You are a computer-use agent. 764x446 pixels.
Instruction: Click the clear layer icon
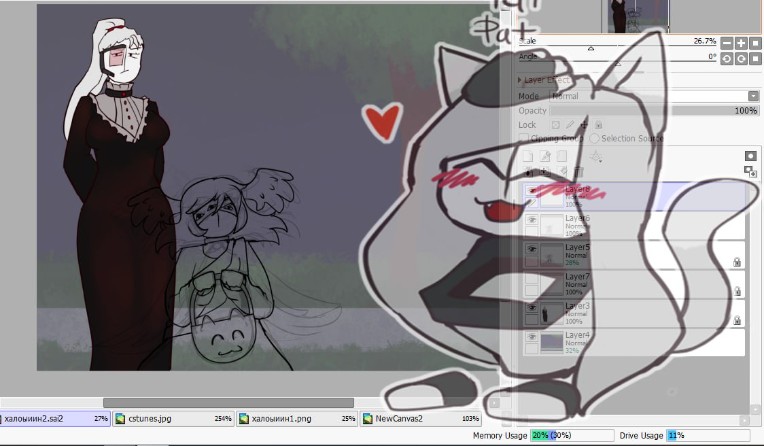click(x=562, y=172)
